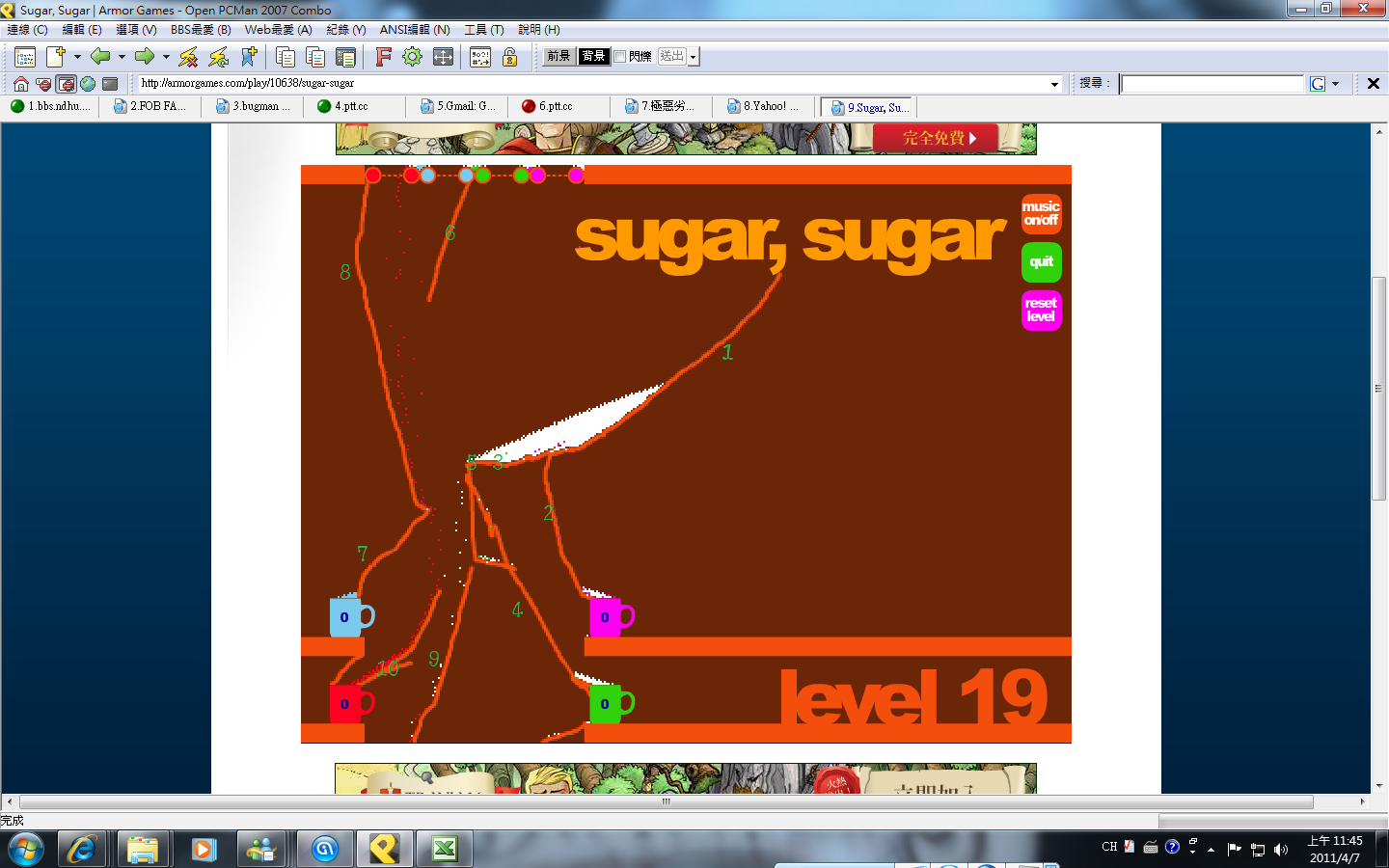The width and height of the screenshot is (1389, 868).
Task: Click the home icon beside address bar
Action: 20,84
